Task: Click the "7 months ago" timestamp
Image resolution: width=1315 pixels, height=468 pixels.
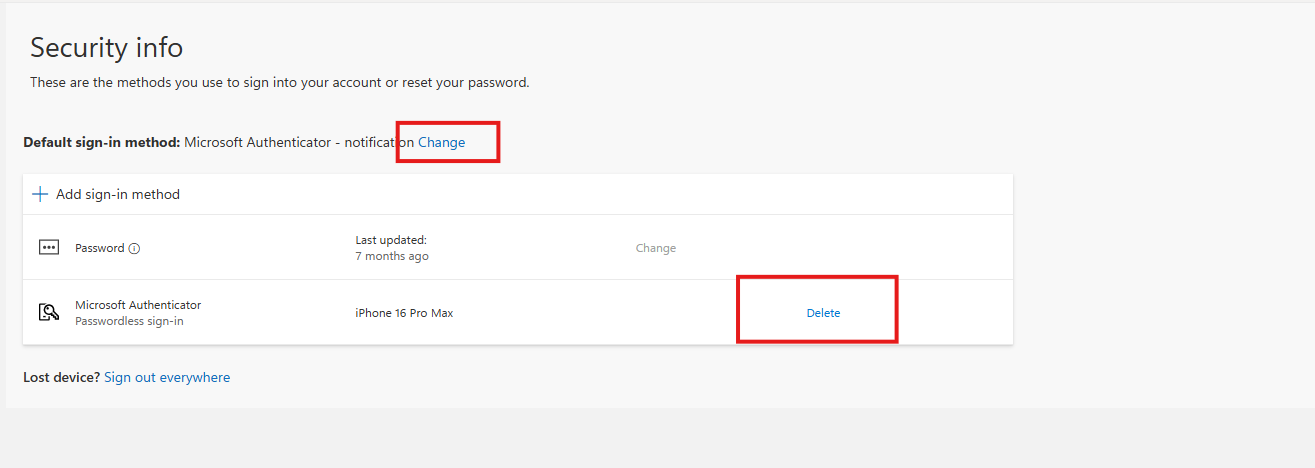Action: pyautogui.click(x=392, y=257)
